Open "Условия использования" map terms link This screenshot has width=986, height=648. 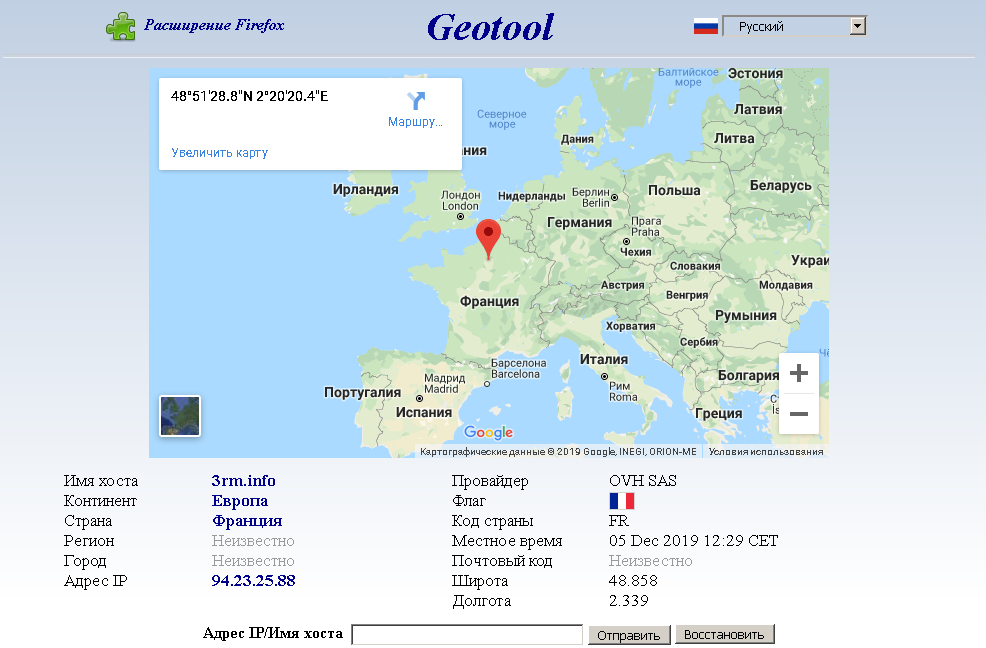(x=765, y=452)
